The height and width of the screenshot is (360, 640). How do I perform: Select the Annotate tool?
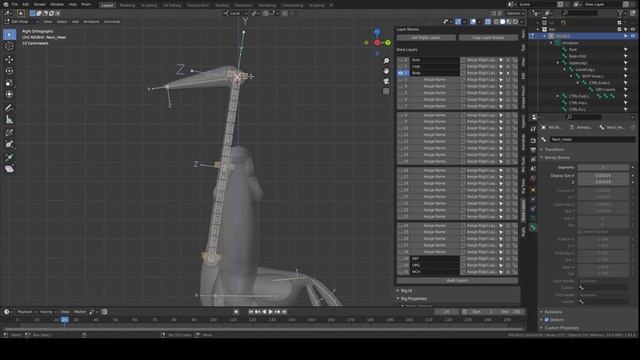tap(9, 108)
